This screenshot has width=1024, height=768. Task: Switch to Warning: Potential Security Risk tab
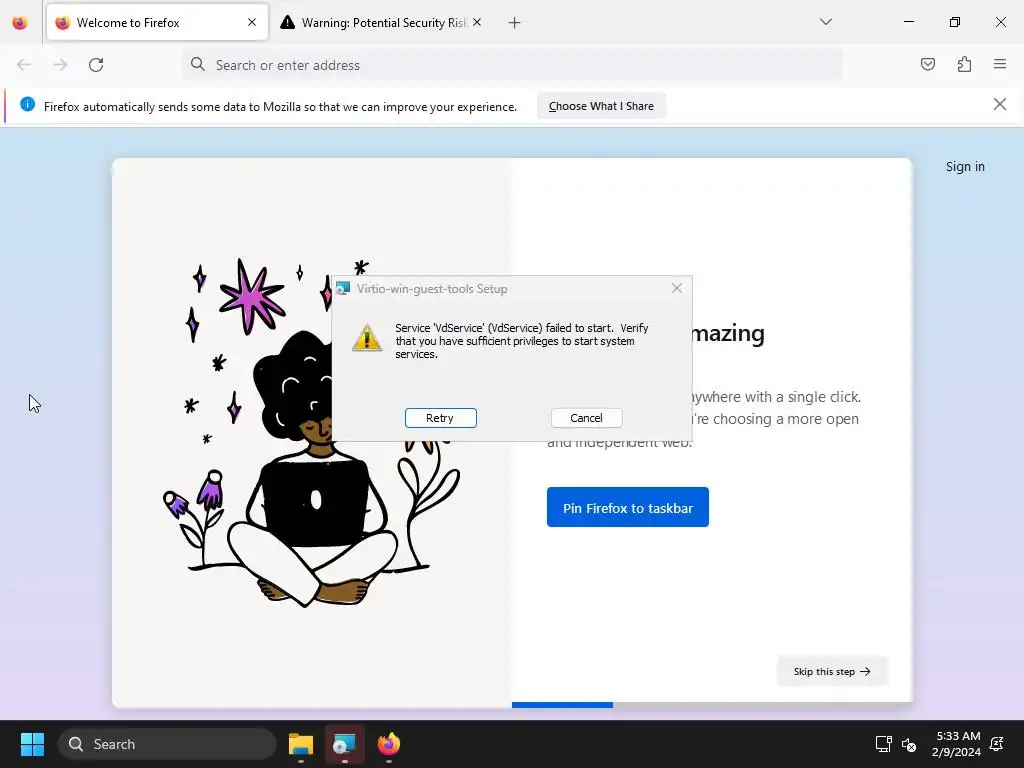tap(381, 23)
